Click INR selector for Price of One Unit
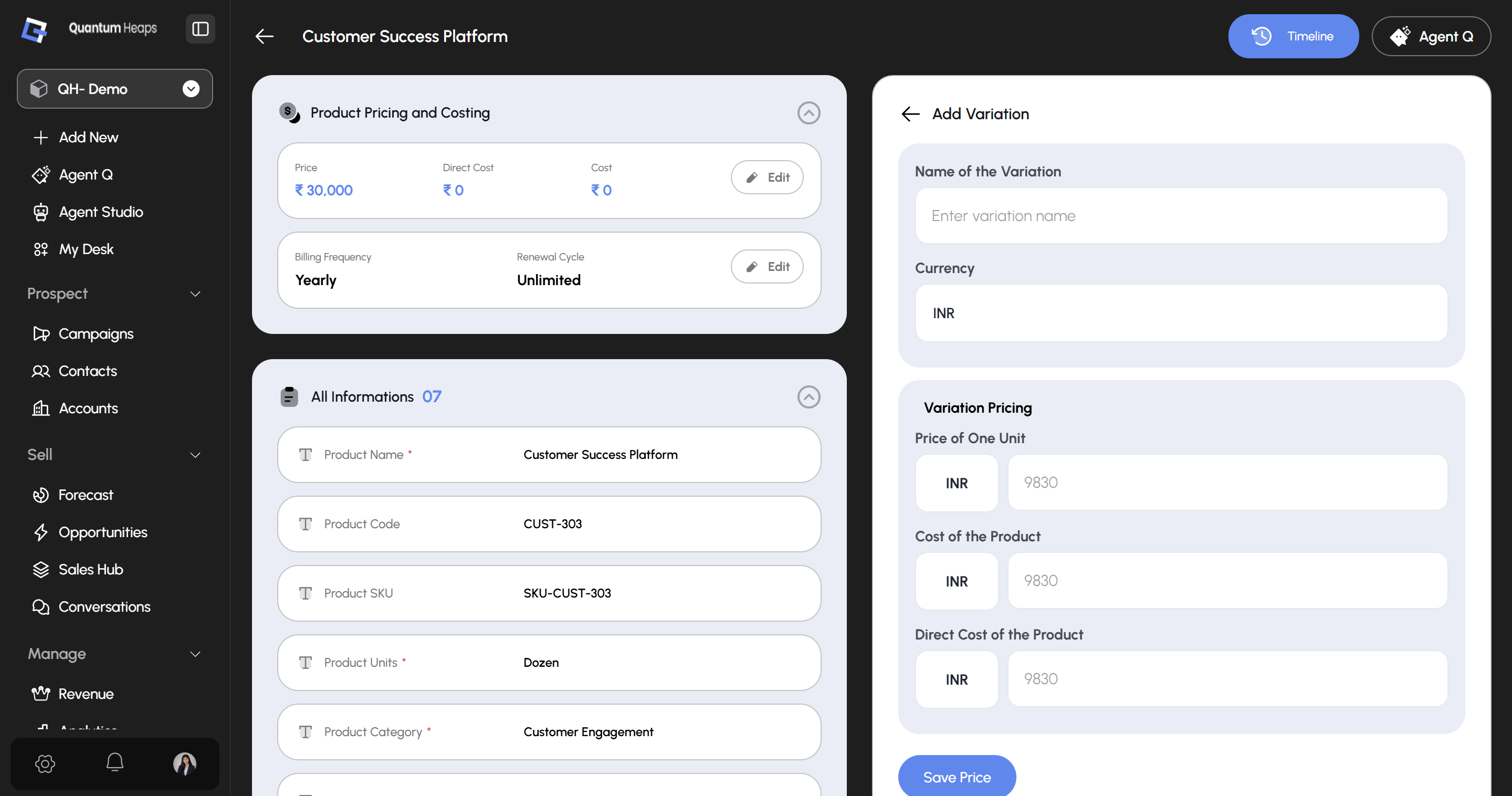Viewport: 1512px width, 796px height. [956, 483]
